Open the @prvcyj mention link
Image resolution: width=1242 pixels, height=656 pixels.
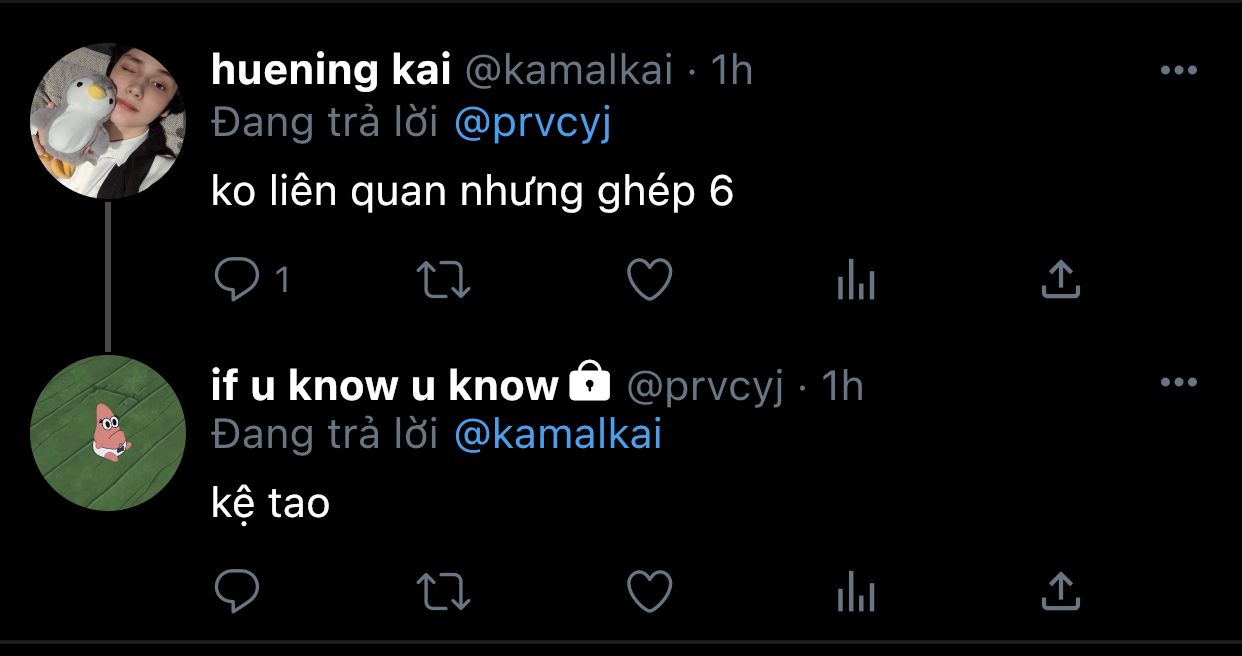tap(532, 124)
